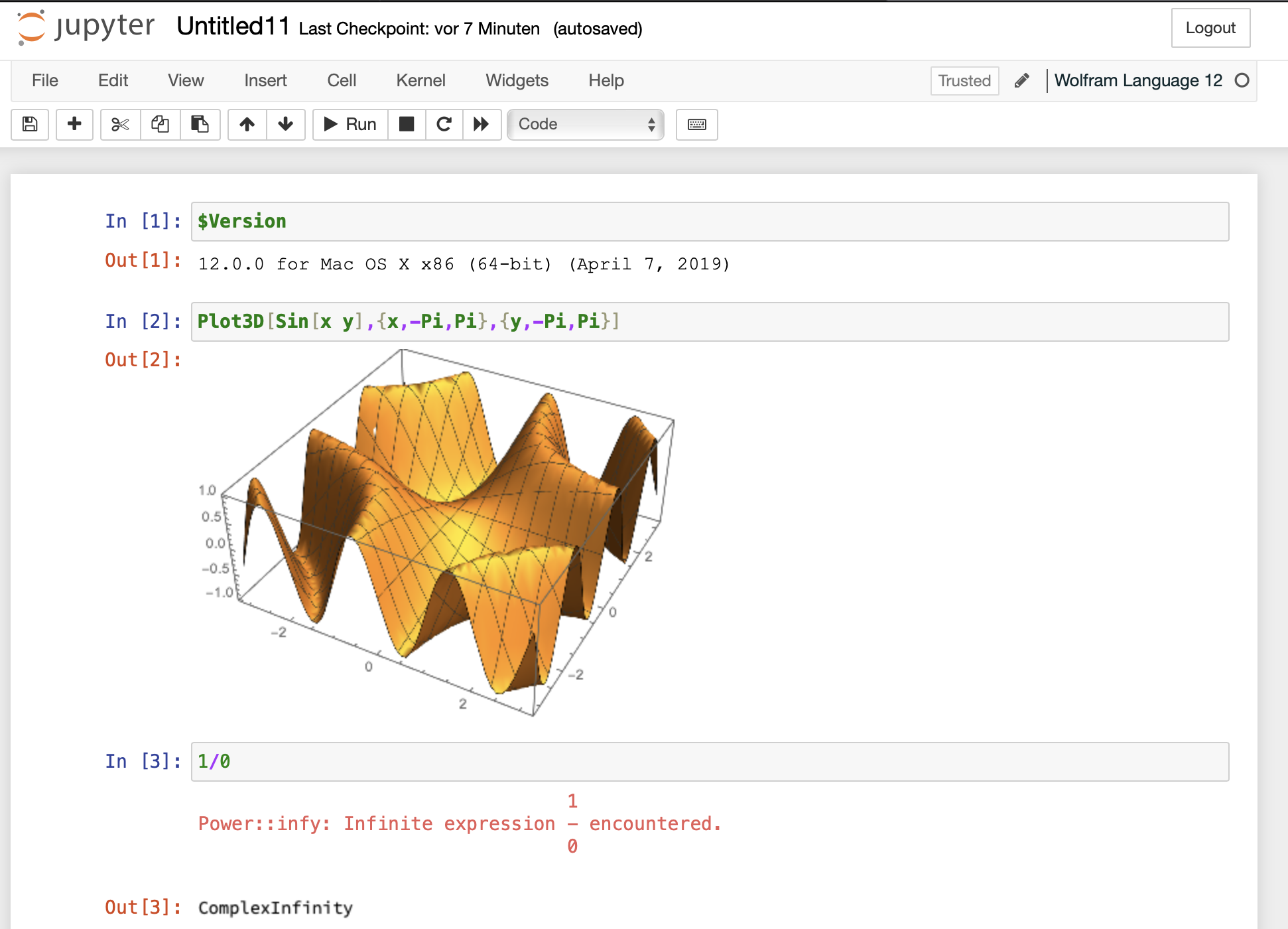Click the Logout button

tap(1210, 28)
